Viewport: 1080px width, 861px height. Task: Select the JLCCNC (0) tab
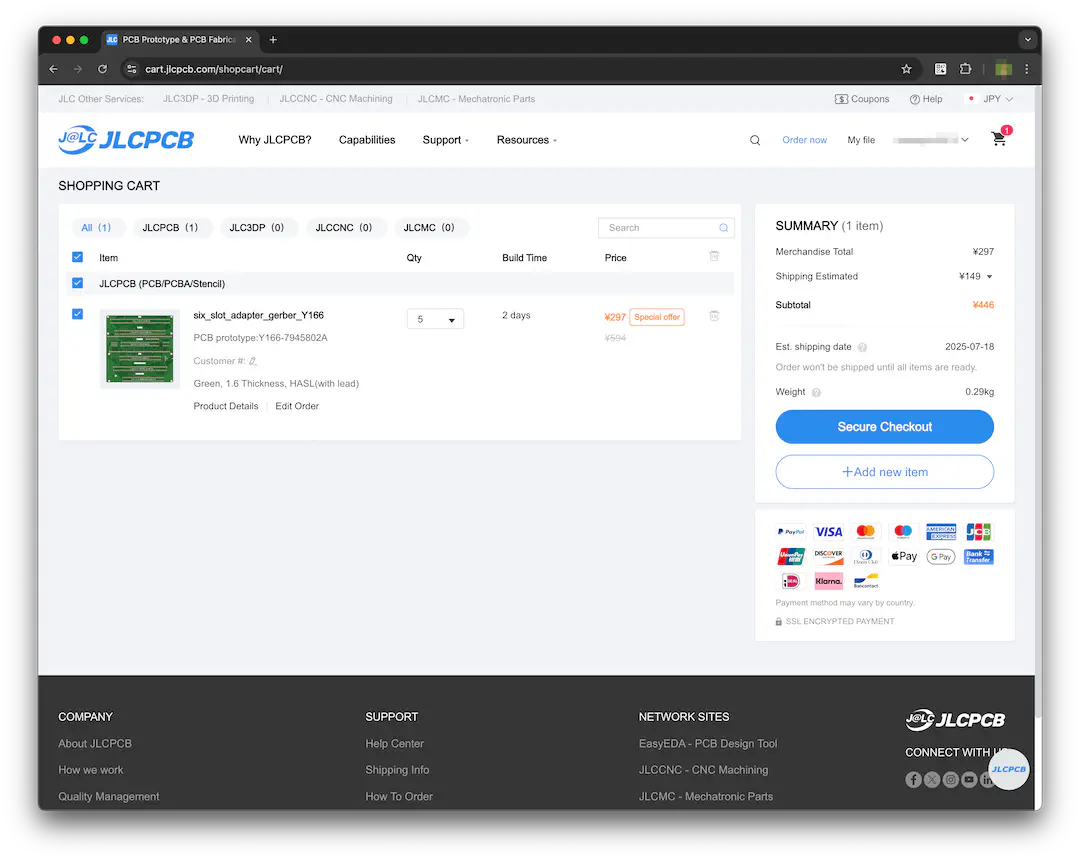click(344, 228)
